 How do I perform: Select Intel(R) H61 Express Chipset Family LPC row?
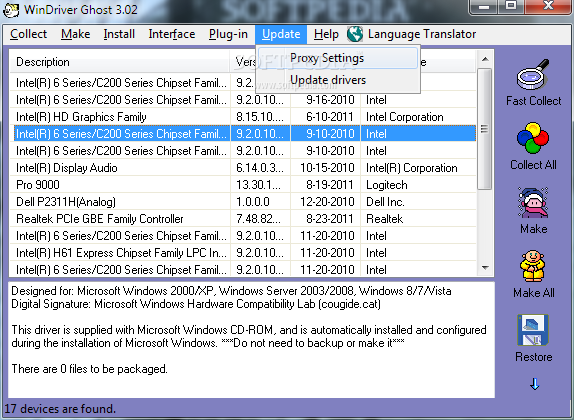click(x=243, y=253)
